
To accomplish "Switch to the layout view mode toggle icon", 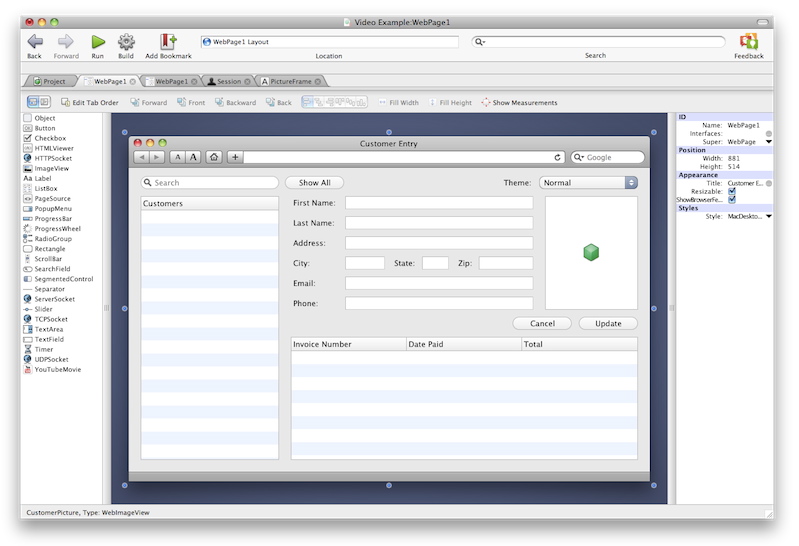I will [33, 102].
